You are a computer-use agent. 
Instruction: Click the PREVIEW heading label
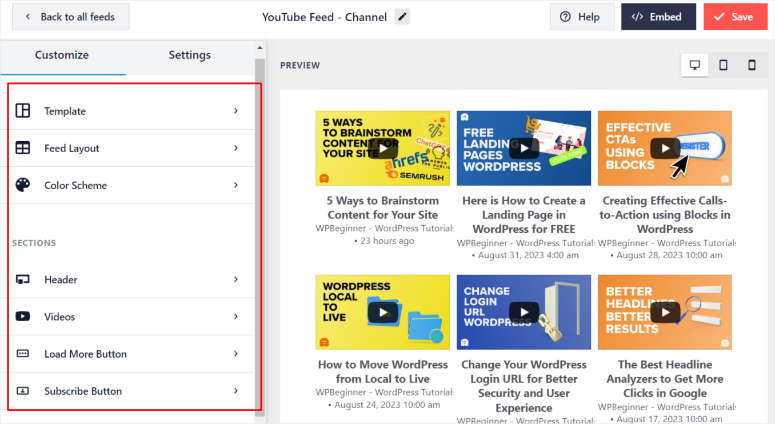tap(300, 65)
